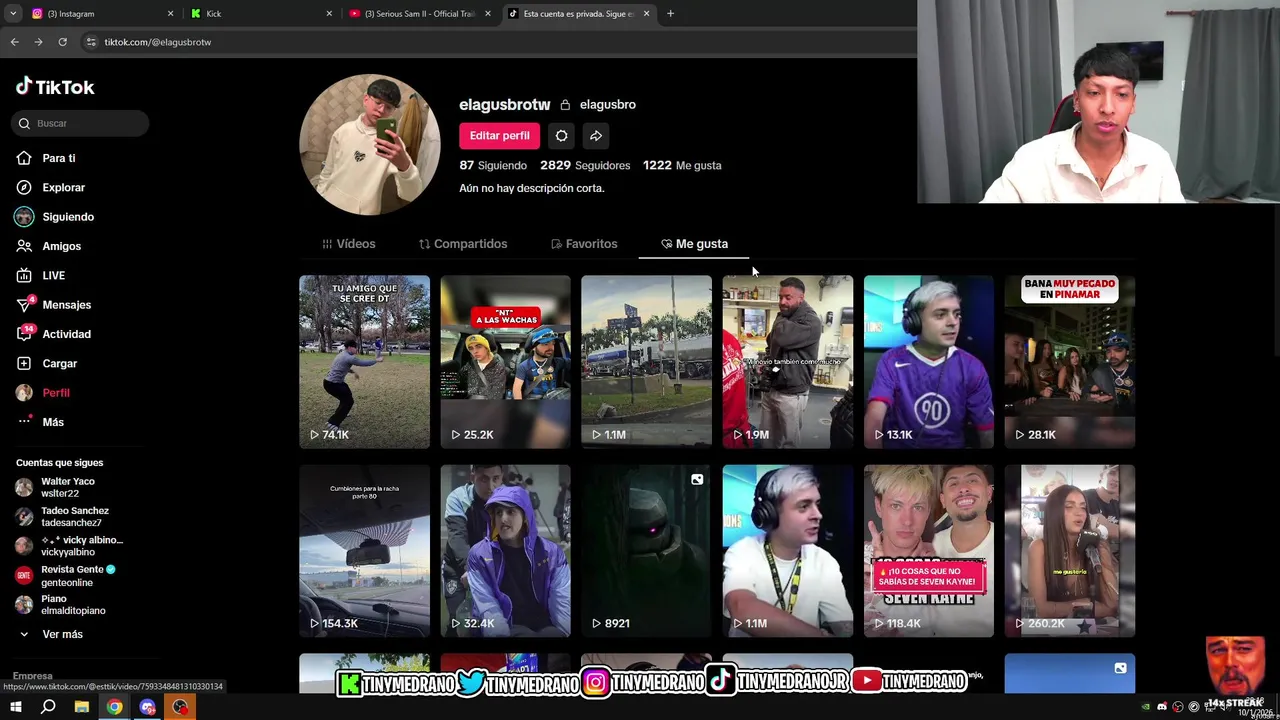This screenshot has height=720, width=1280.
Task: Click the browser back arrow
Action: click(x=14, y=42)
